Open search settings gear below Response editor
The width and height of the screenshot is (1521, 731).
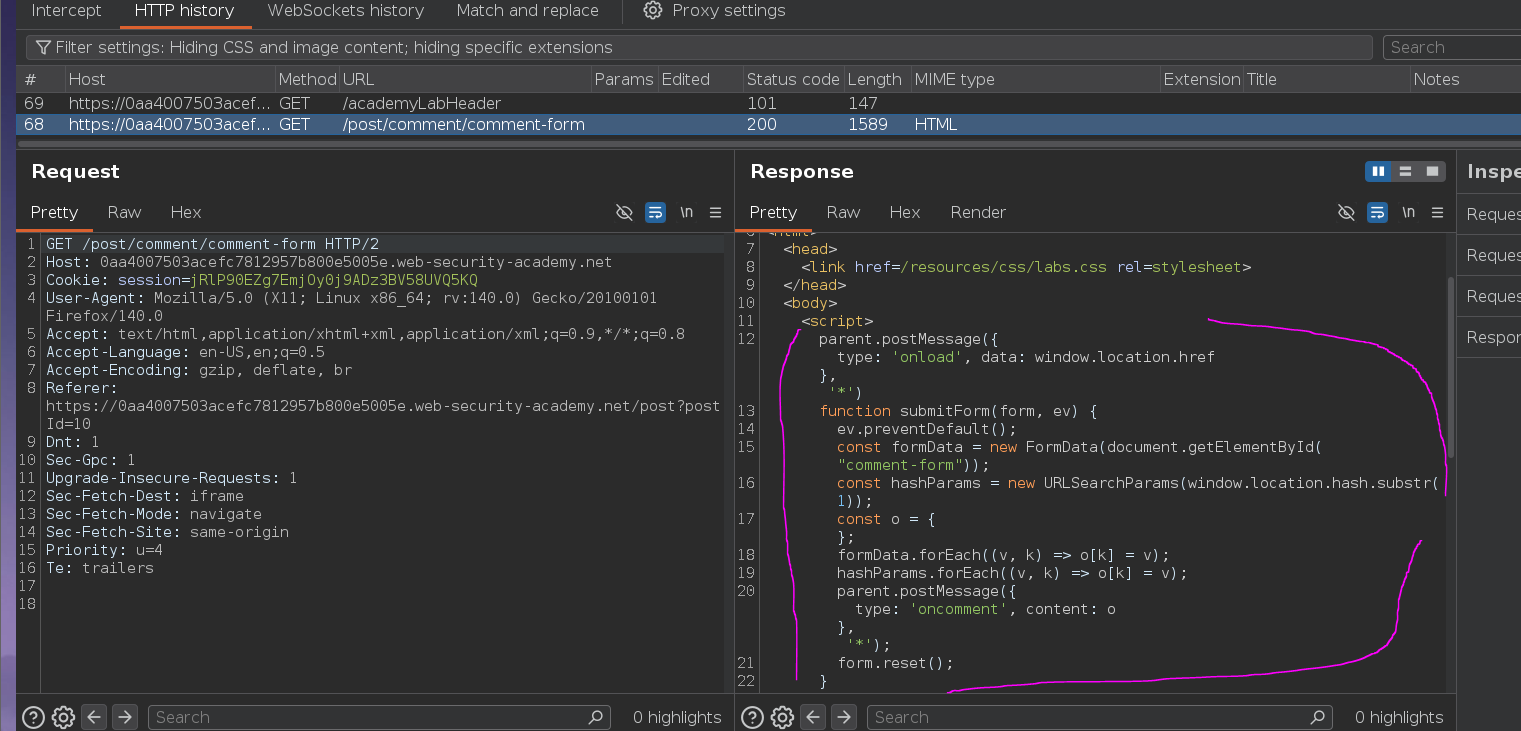click(782, 717)
